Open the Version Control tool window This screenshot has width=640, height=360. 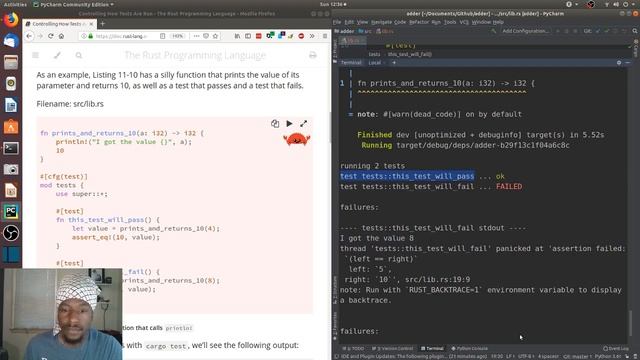(392, 349)
